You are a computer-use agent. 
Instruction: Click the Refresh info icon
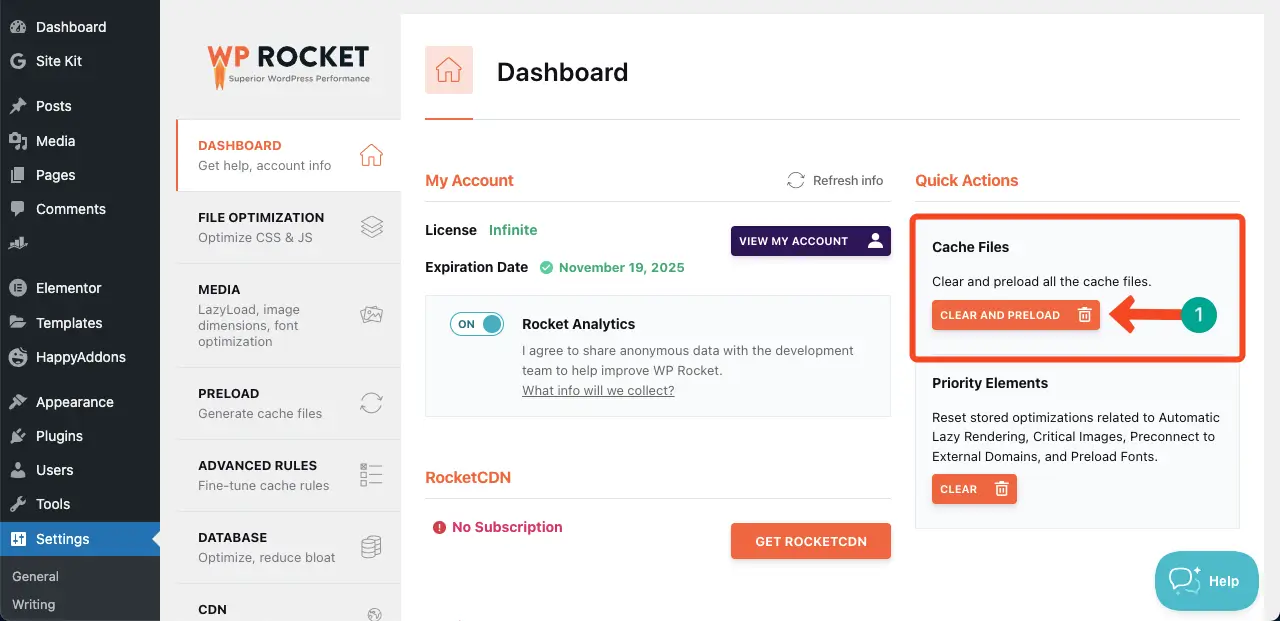tap(796, 180)
